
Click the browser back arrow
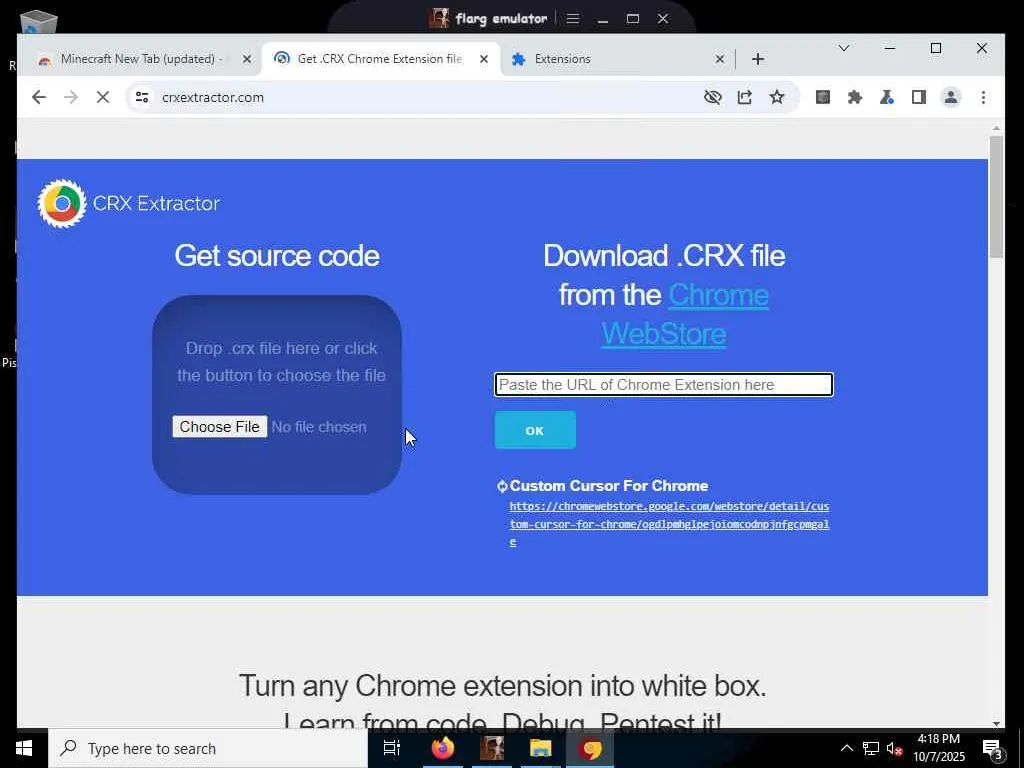click(x=39, y=97)
